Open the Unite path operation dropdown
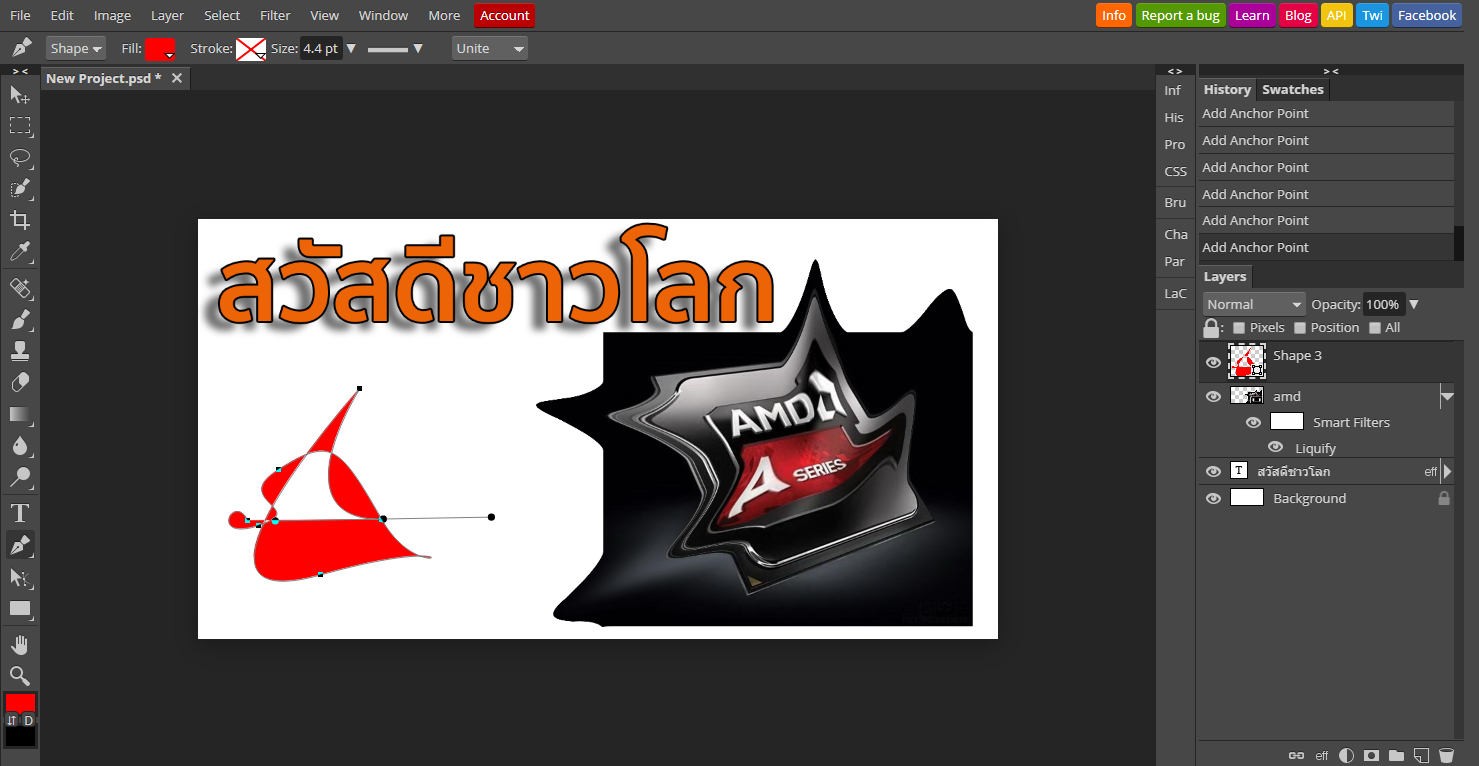The image size is (1479, 766). 490,48
